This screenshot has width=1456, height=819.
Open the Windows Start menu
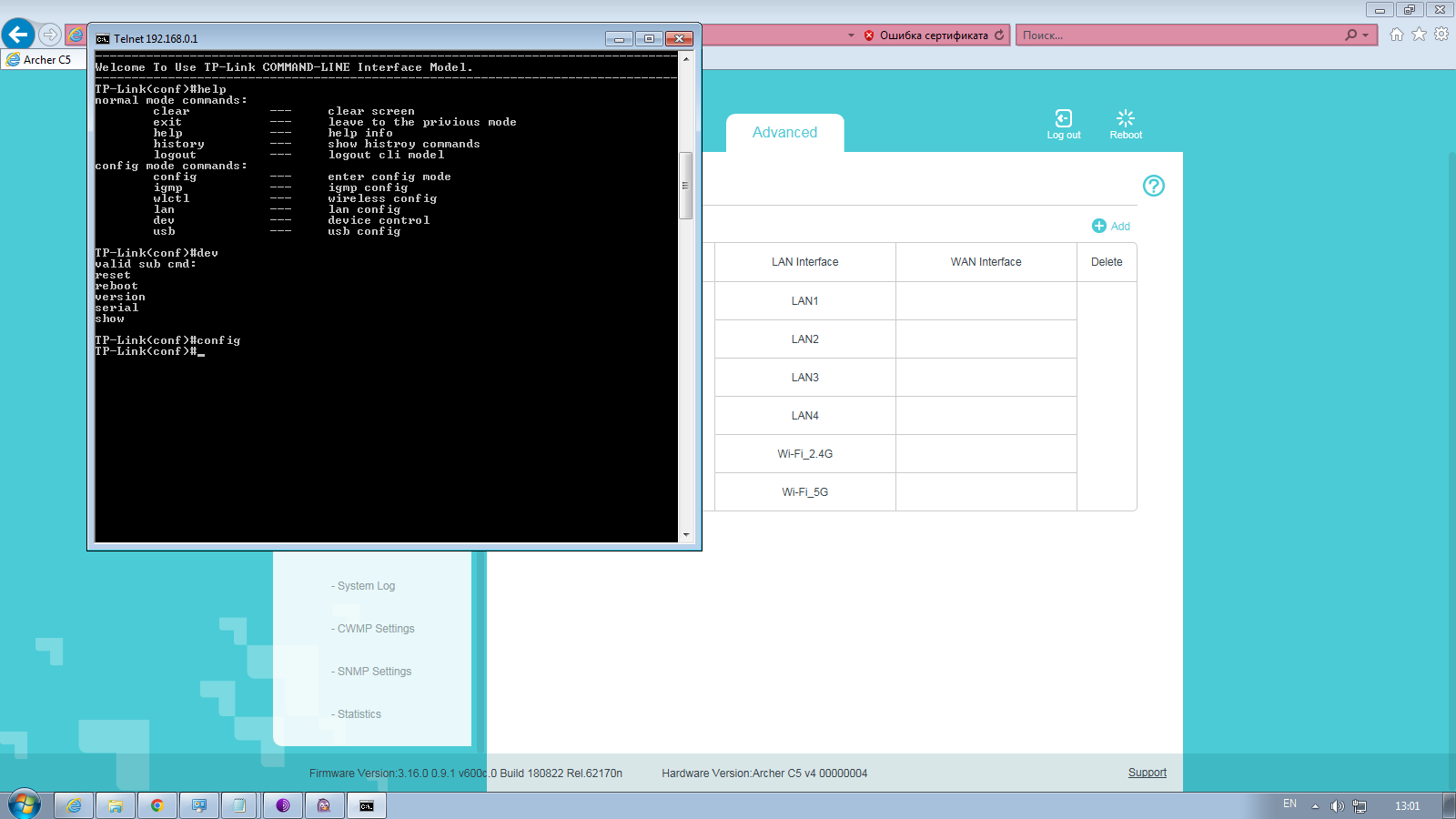25,805
